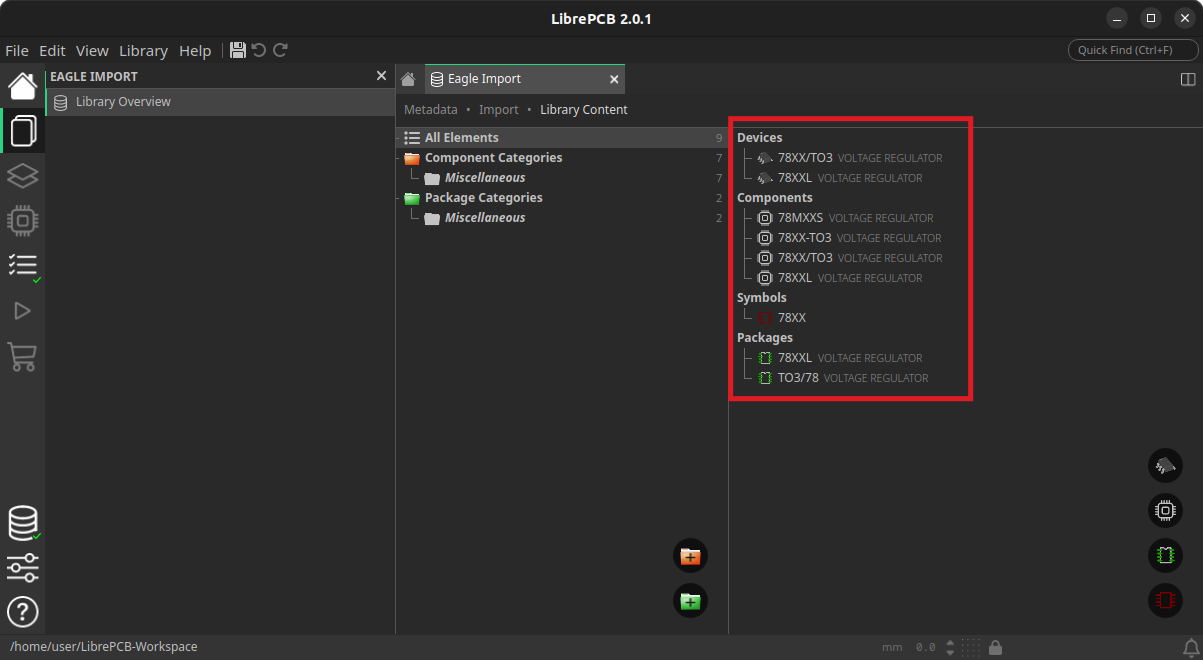
Task: Open the Library menu
Action: 143,50
